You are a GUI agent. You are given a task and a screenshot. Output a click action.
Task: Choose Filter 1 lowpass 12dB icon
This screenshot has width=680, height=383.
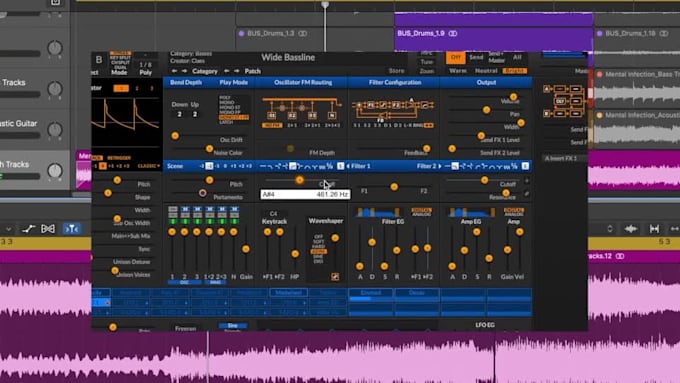click(270, 166)
